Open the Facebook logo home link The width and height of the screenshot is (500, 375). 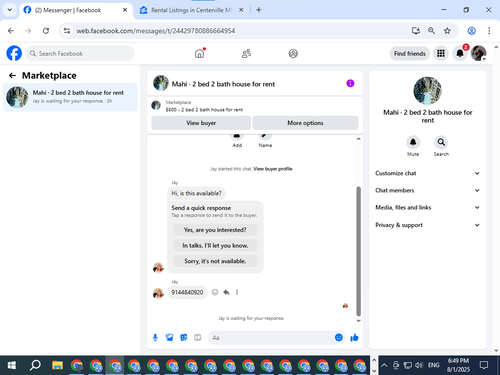coord(14,53)
